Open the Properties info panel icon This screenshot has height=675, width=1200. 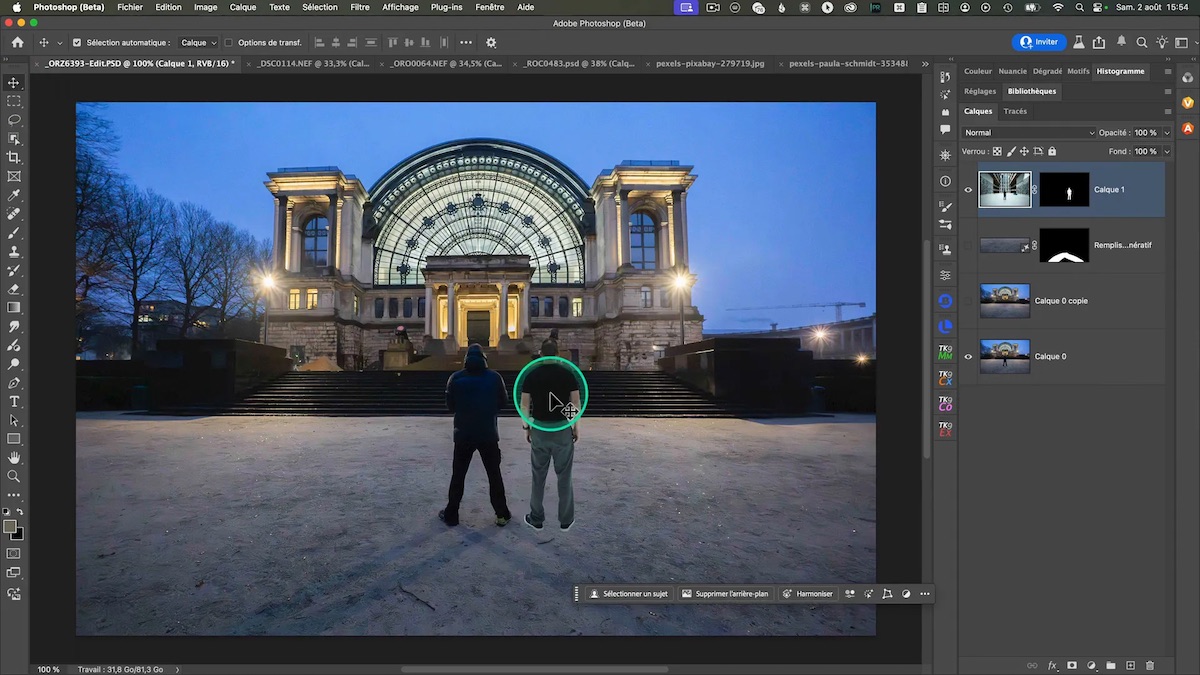click(x=945, y=181)
